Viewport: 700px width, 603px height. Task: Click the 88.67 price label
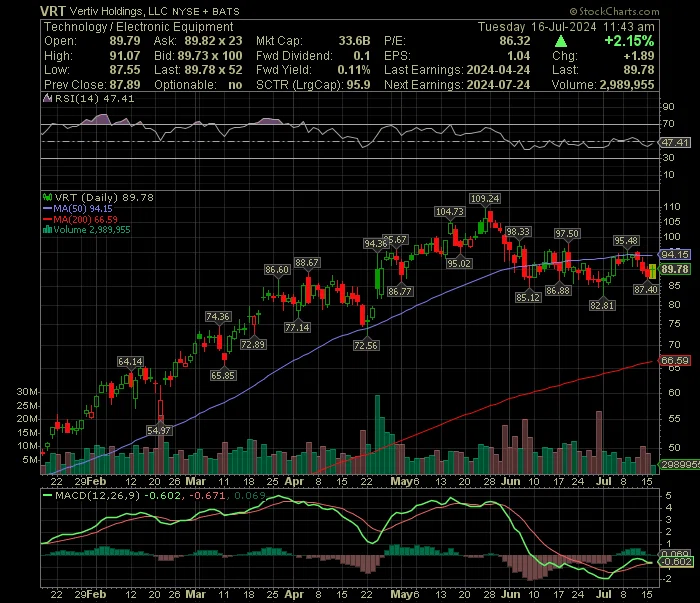307,262
